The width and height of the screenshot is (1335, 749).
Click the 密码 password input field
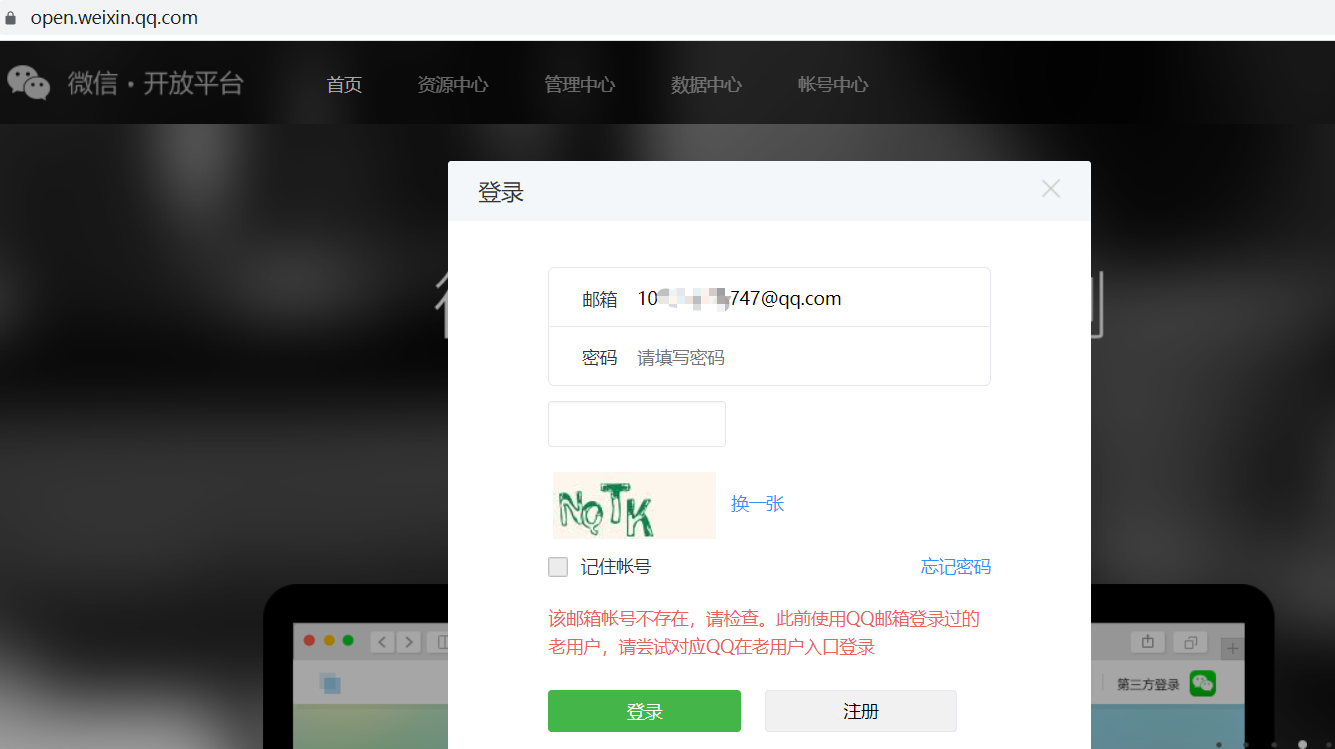(x=769, y=357)
